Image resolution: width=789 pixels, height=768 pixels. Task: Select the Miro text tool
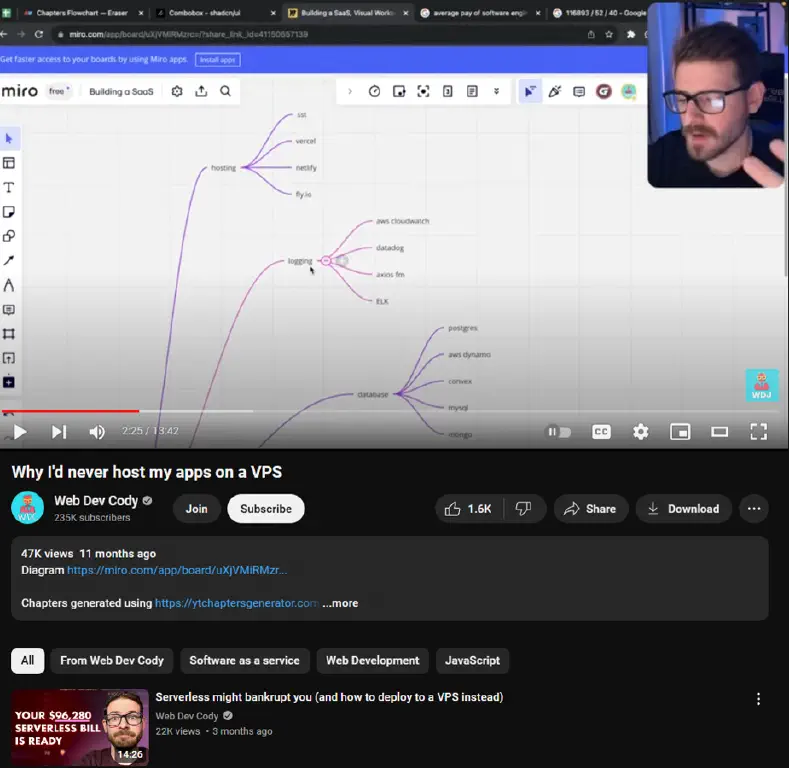pos(9,188)
